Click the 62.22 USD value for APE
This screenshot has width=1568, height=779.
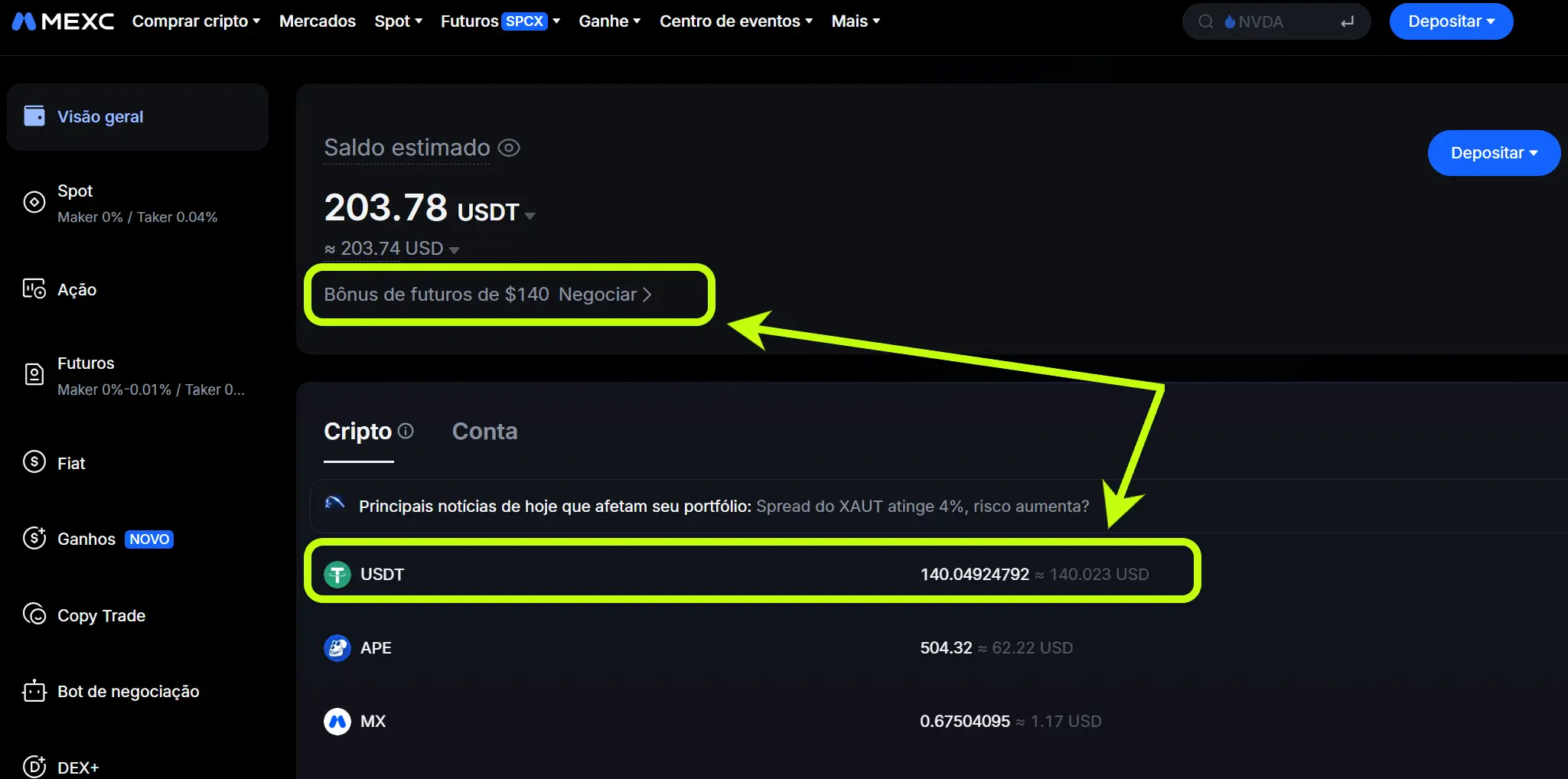(1032, 647)
